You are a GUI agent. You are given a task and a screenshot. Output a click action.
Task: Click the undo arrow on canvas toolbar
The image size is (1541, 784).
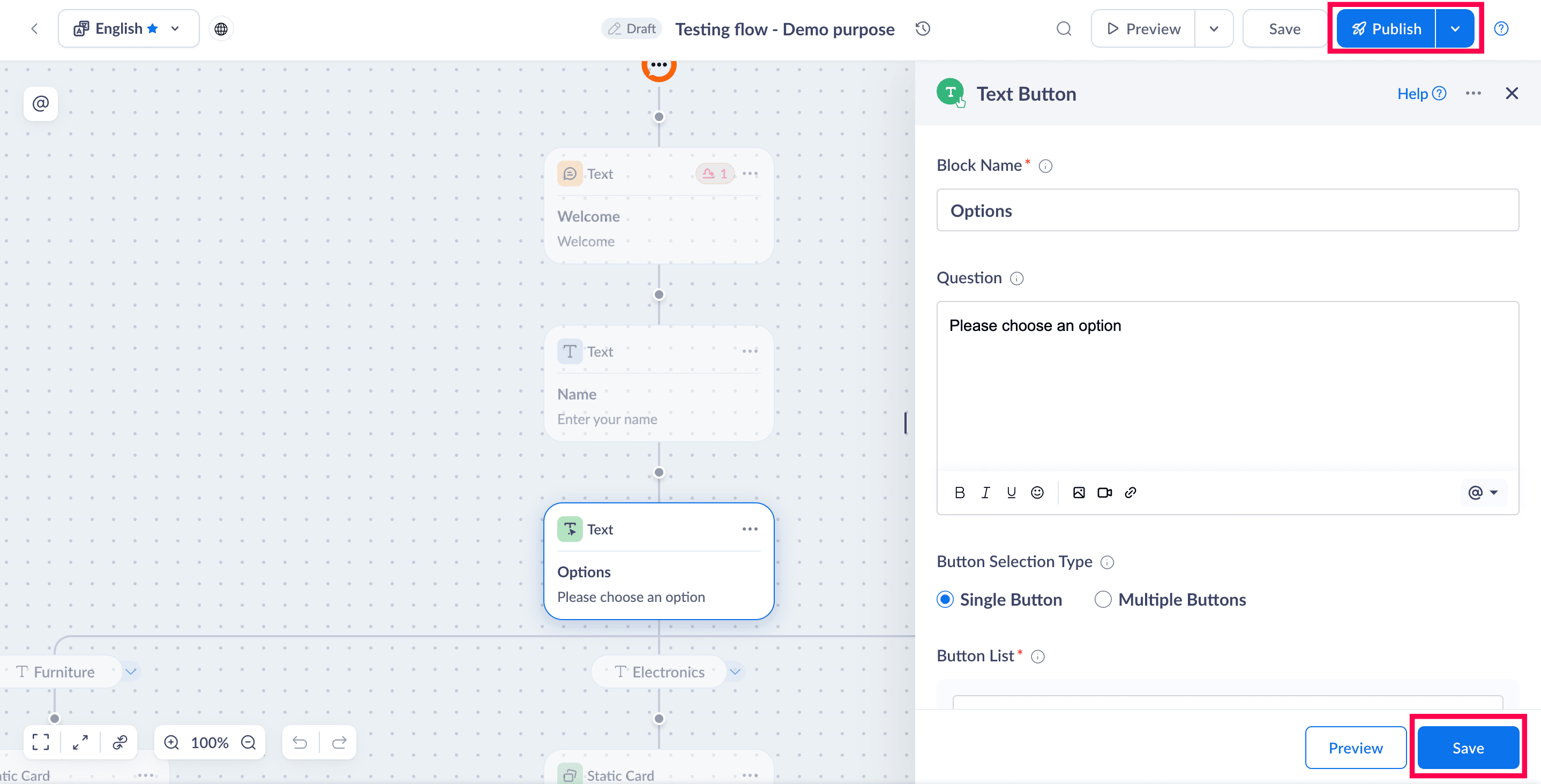click(x=300, y=742)
